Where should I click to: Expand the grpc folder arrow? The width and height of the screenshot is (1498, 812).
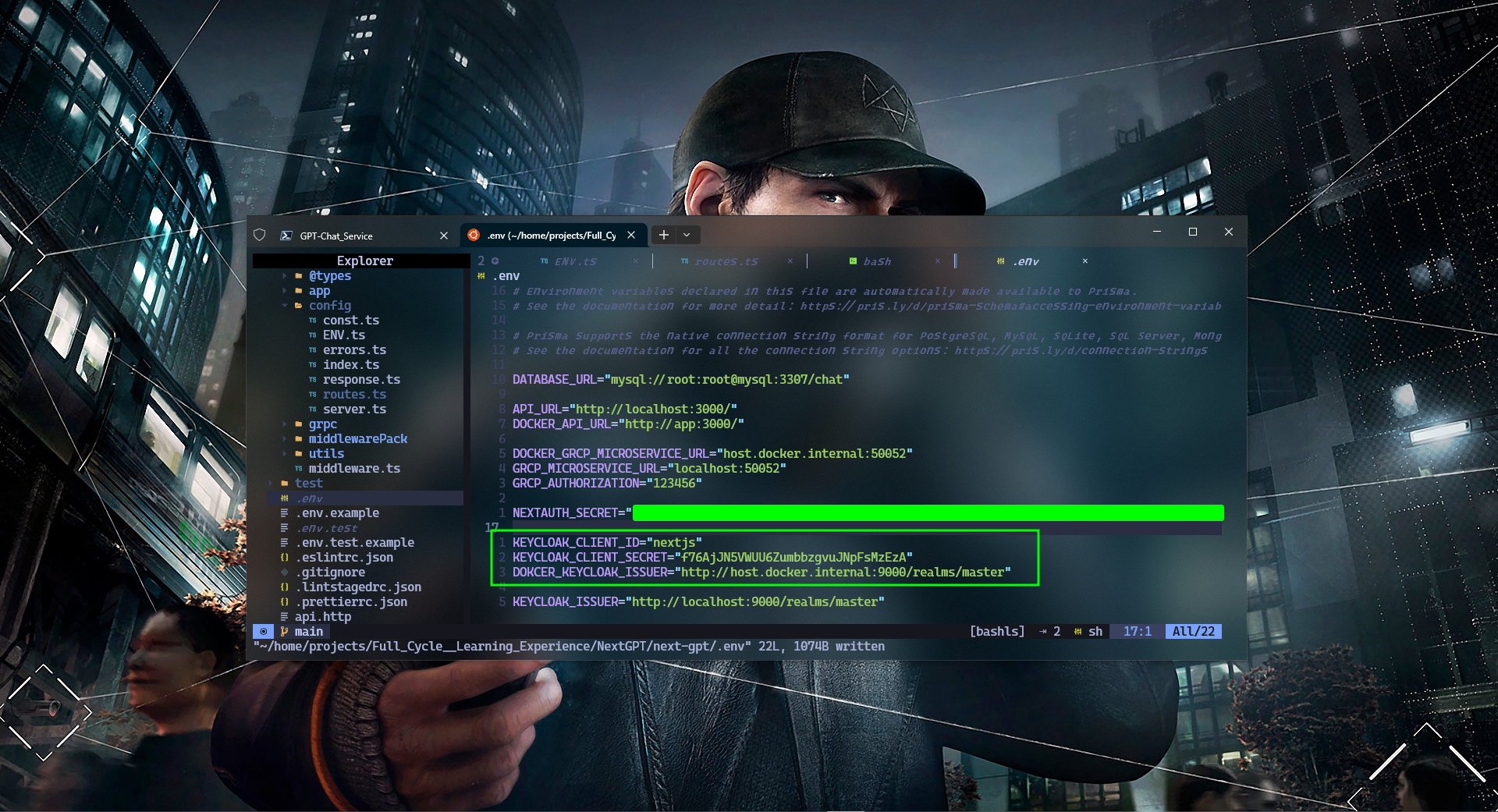285,424
